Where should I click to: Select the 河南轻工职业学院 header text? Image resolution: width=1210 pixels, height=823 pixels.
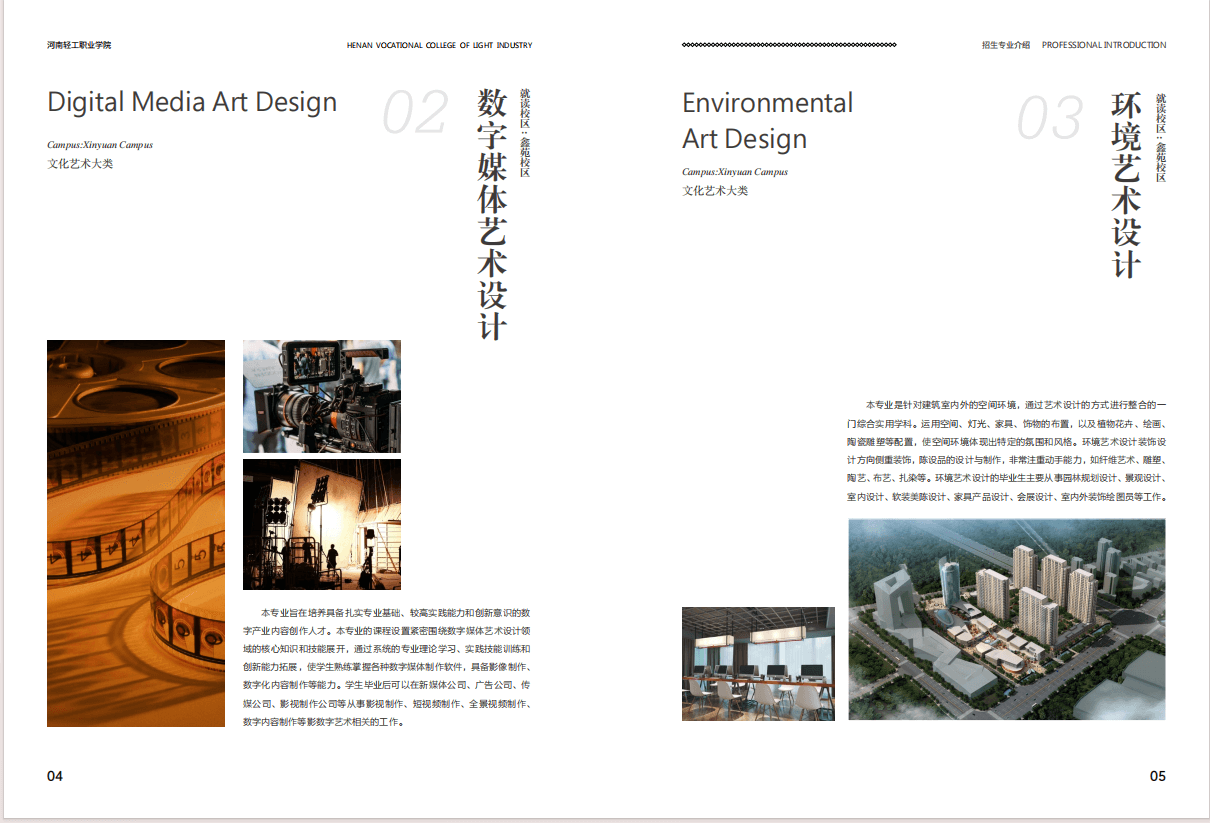(x=79, y=45)
